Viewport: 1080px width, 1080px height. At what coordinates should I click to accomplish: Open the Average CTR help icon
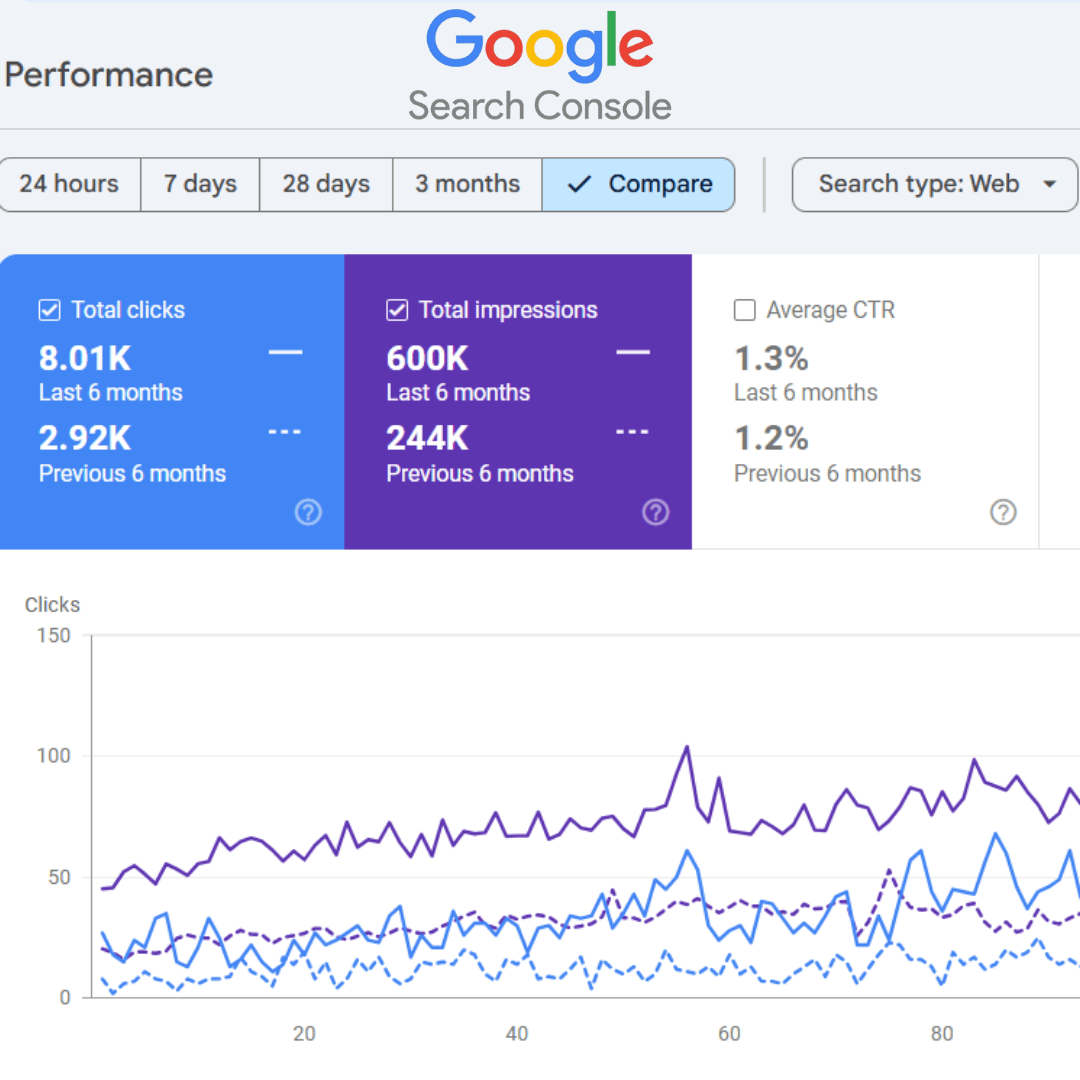(1003, 512)
